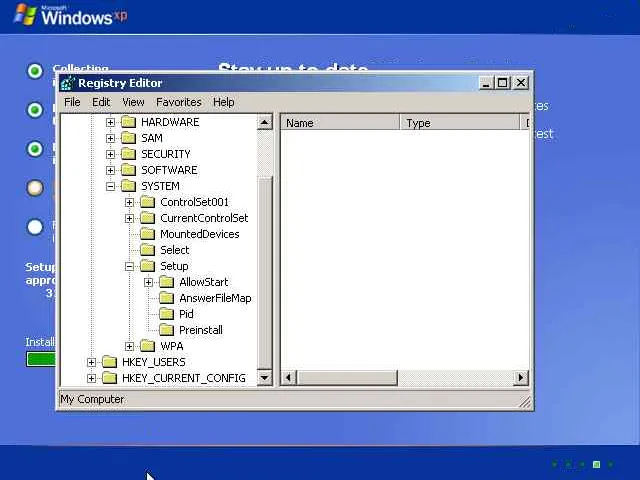Click the HKEY_CURRENT_CONFIG folder icon

point(109,378)
